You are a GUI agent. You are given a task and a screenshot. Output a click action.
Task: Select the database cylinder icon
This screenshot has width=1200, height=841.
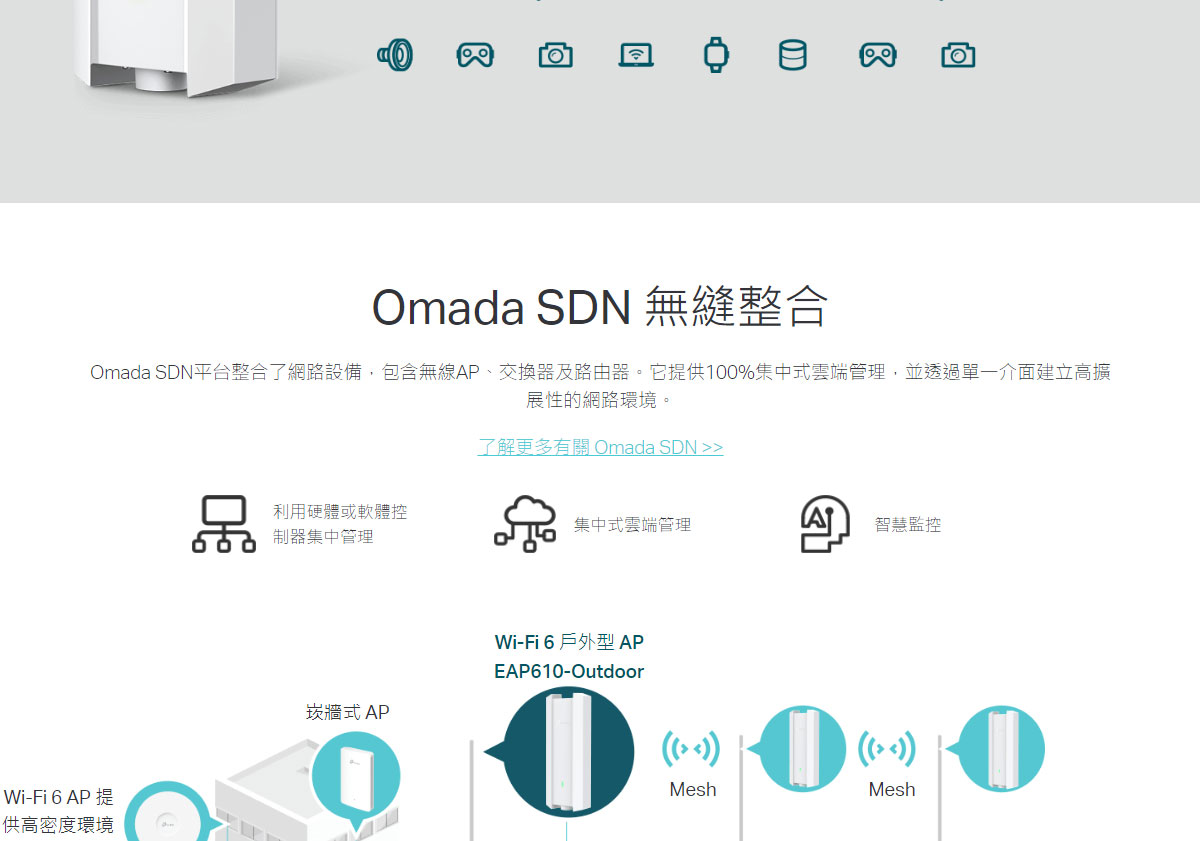pyautogui.click(x=792, y=54)
